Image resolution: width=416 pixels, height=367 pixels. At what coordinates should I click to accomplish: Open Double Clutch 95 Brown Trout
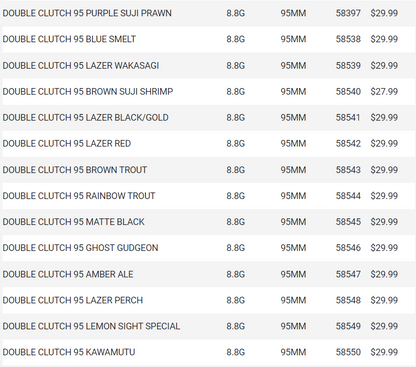click(75, 170)
